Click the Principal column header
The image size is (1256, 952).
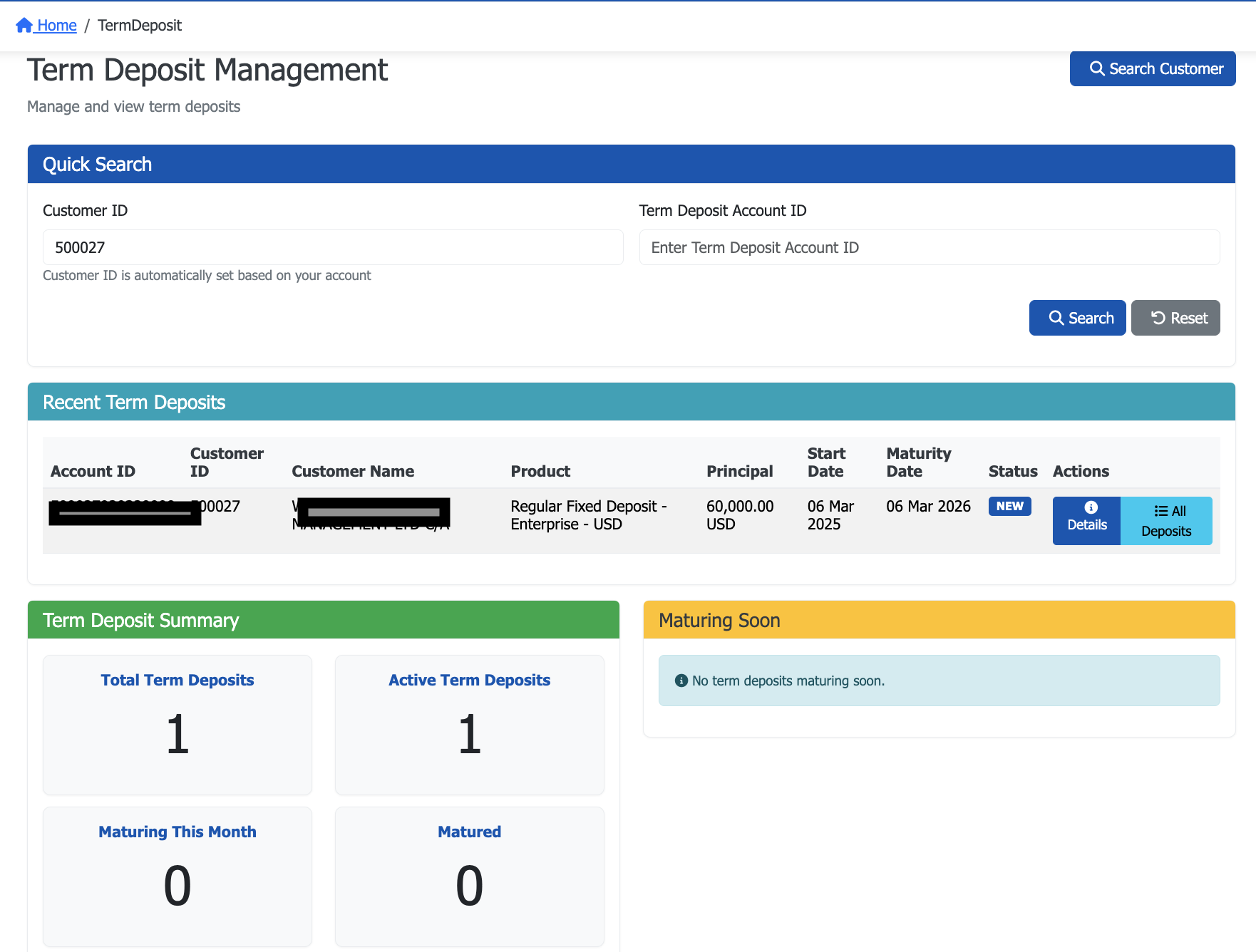739,471
